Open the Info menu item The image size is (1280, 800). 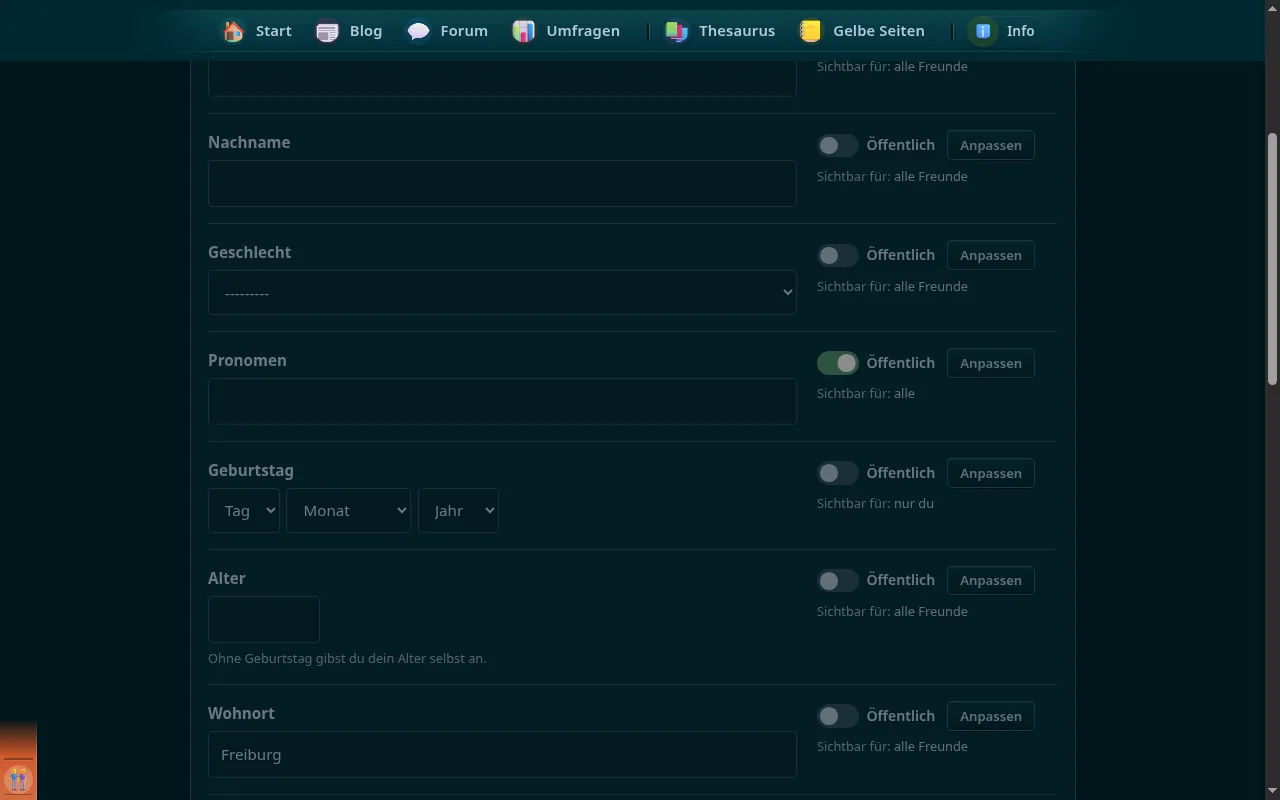tap(1003, 31)
